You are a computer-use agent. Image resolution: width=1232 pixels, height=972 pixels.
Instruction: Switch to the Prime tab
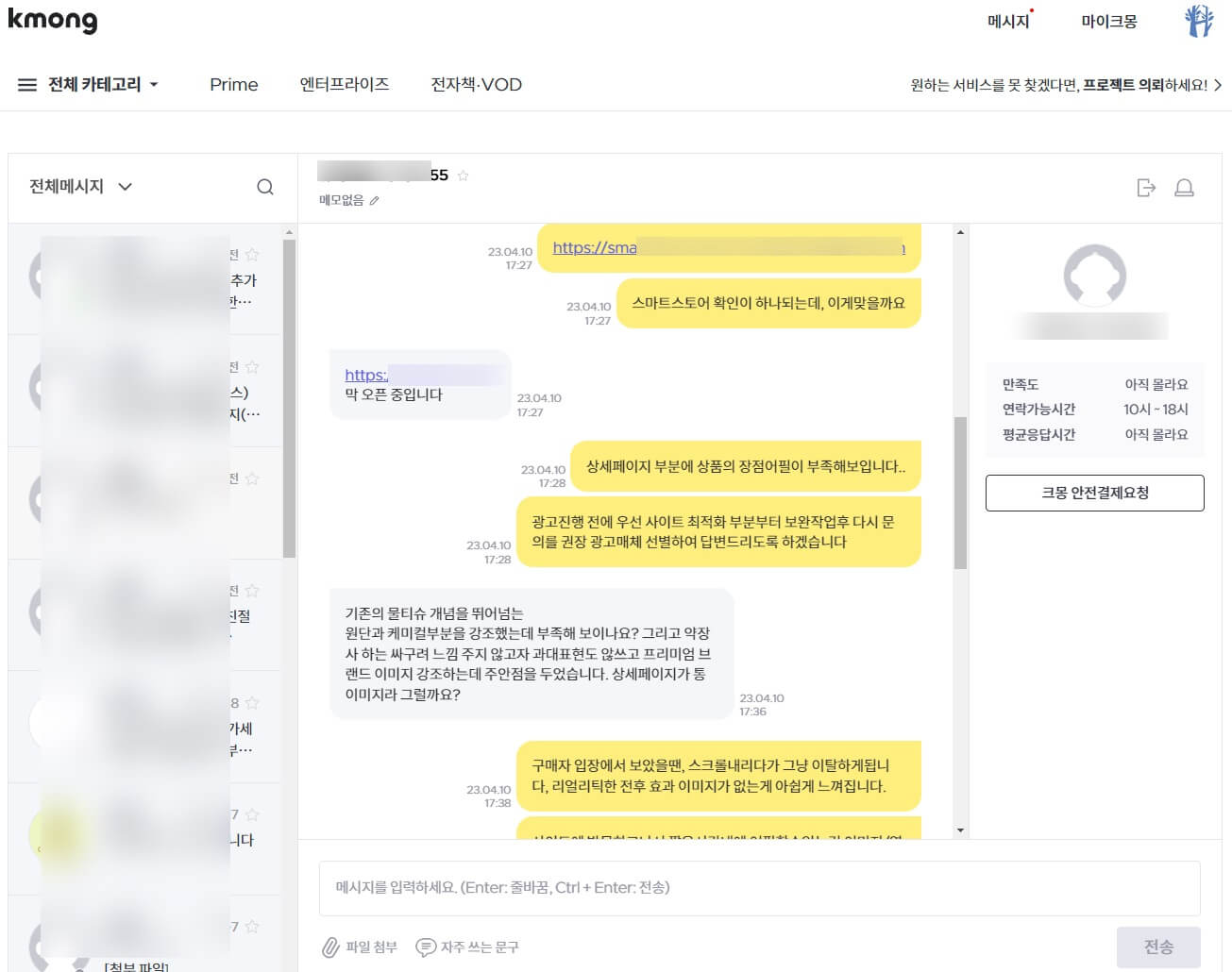pyautogui.click(x=232, y=84)
